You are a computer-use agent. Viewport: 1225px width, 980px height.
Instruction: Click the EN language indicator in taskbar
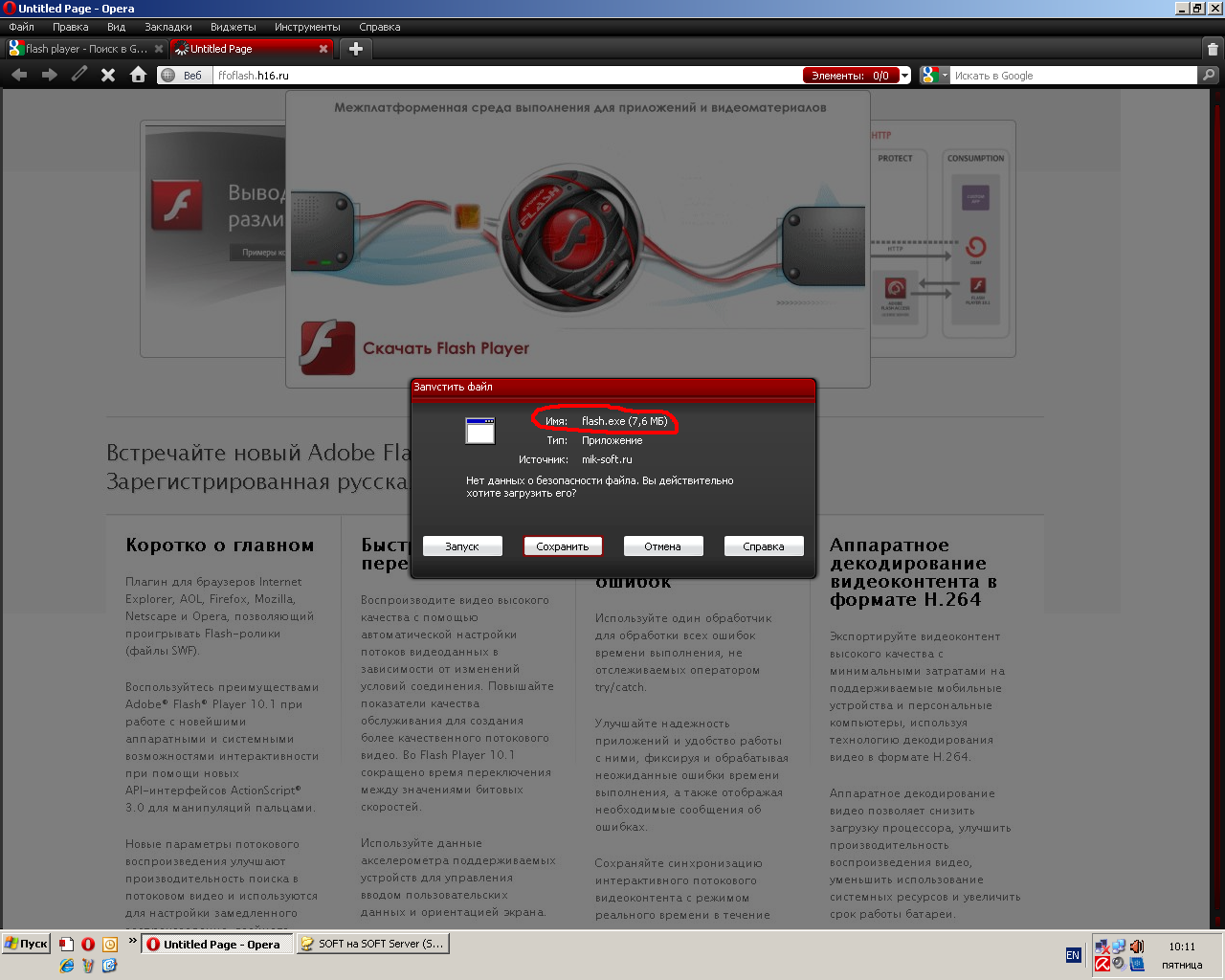coord(1073,955)
